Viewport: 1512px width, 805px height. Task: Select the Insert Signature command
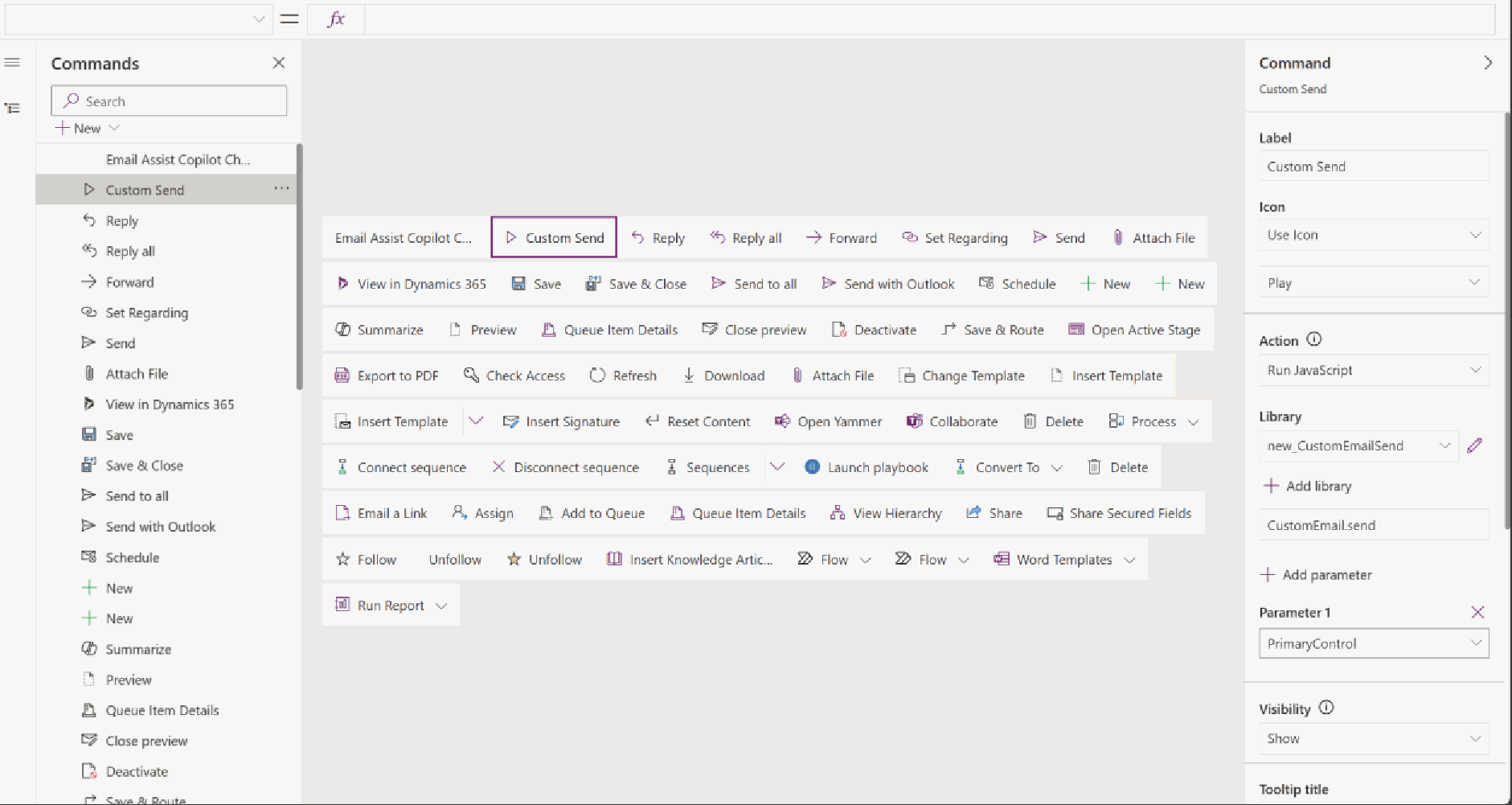(561, 421)
